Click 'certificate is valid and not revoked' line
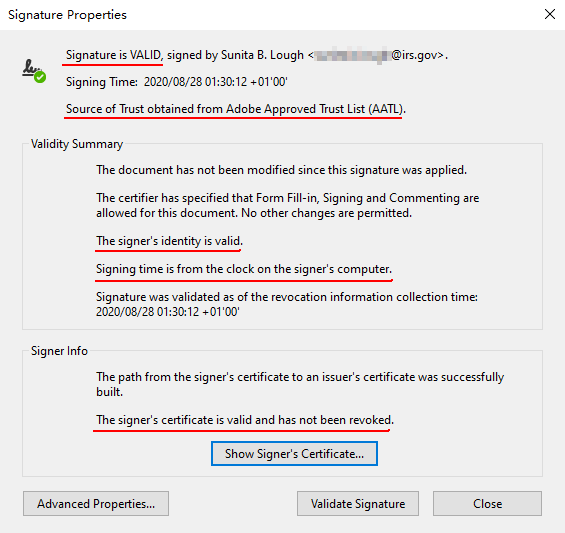 point(245,420)
